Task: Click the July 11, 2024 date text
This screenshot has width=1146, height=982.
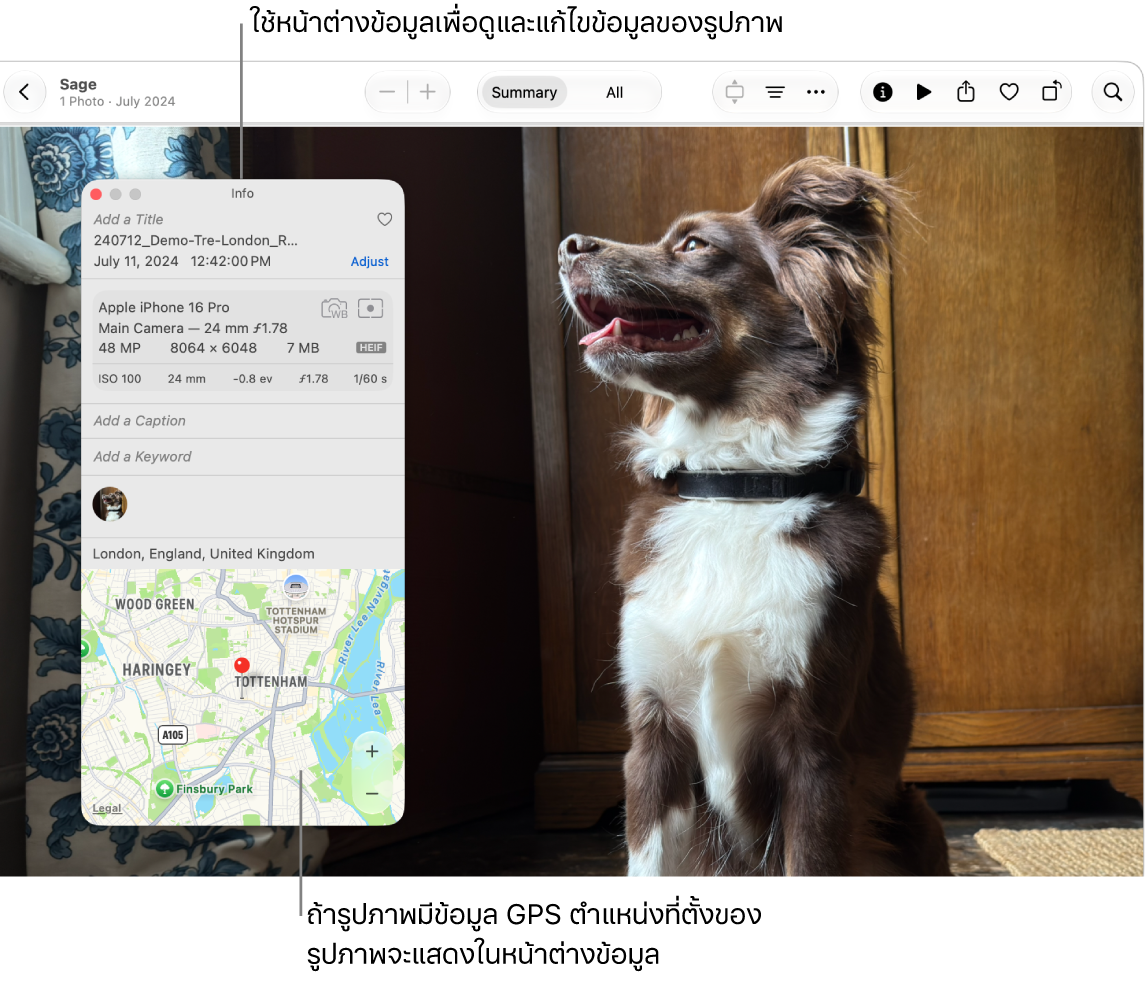Action: coord(136,262)
